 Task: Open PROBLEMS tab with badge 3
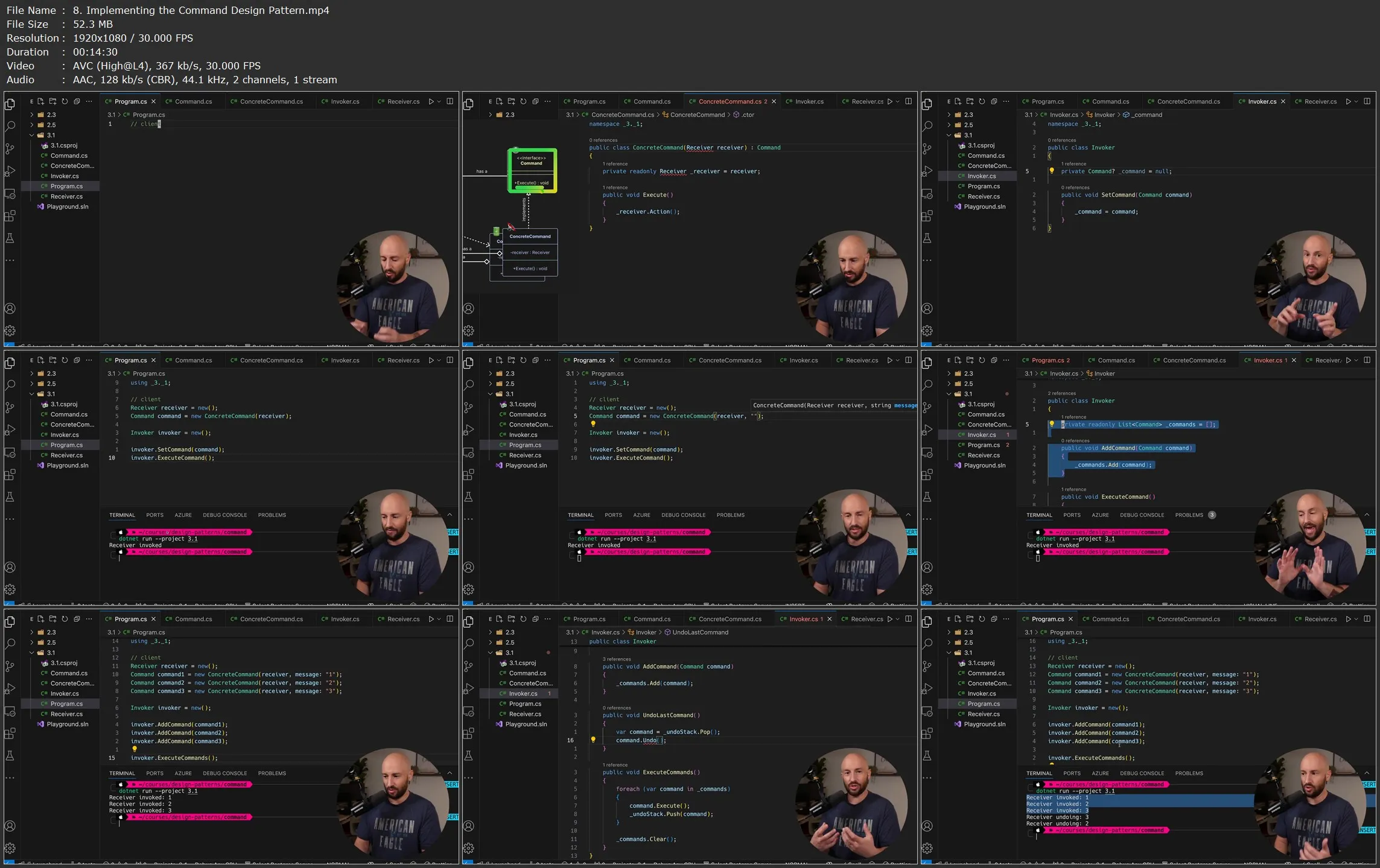(1195, 515)
